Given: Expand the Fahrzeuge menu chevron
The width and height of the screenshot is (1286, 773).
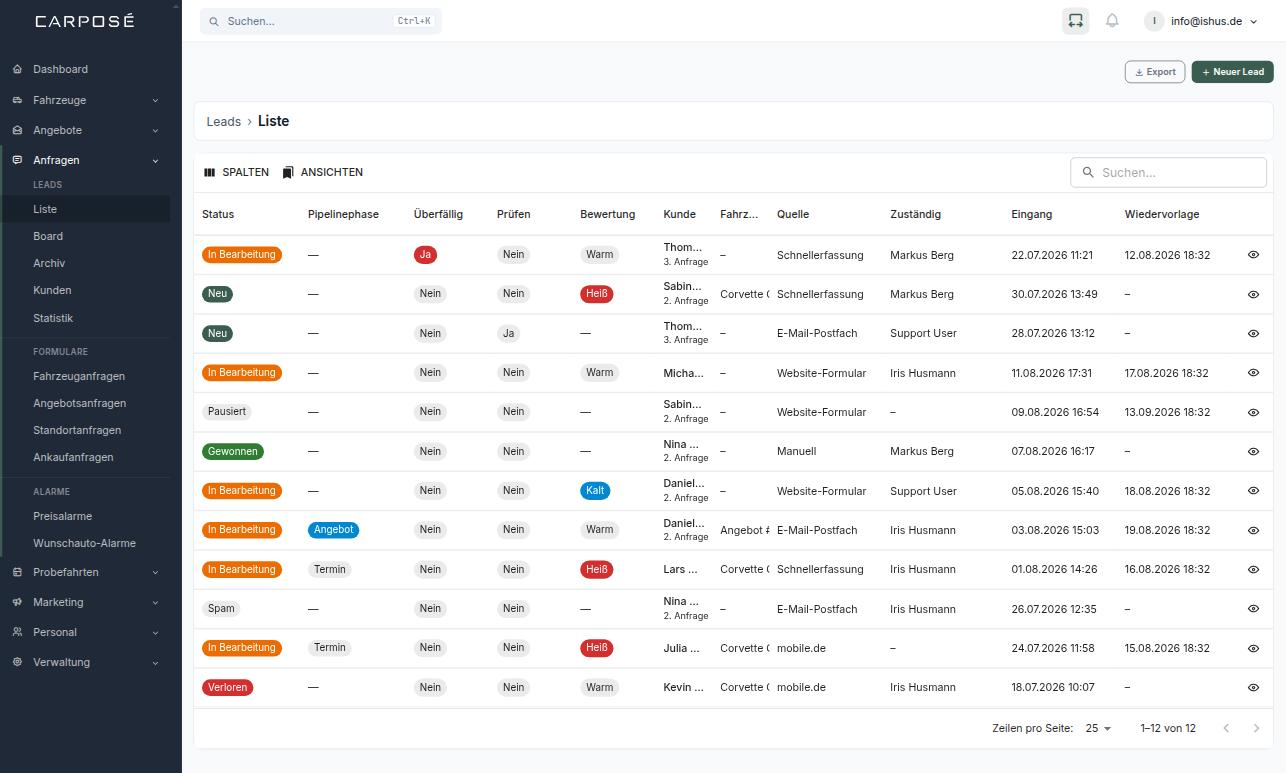Looking at the screenshot, I should point(155,100).
